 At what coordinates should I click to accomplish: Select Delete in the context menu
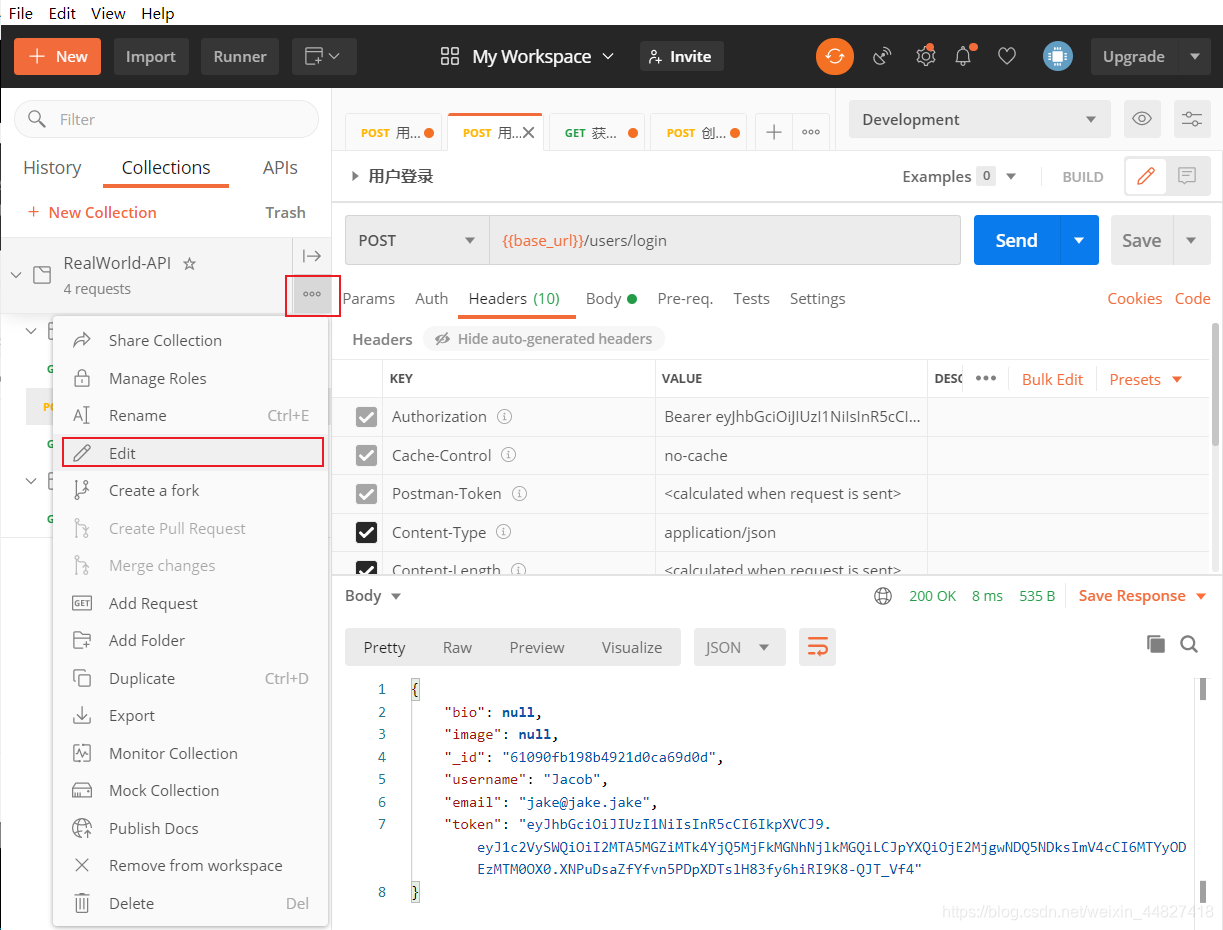tap(190, 903)
